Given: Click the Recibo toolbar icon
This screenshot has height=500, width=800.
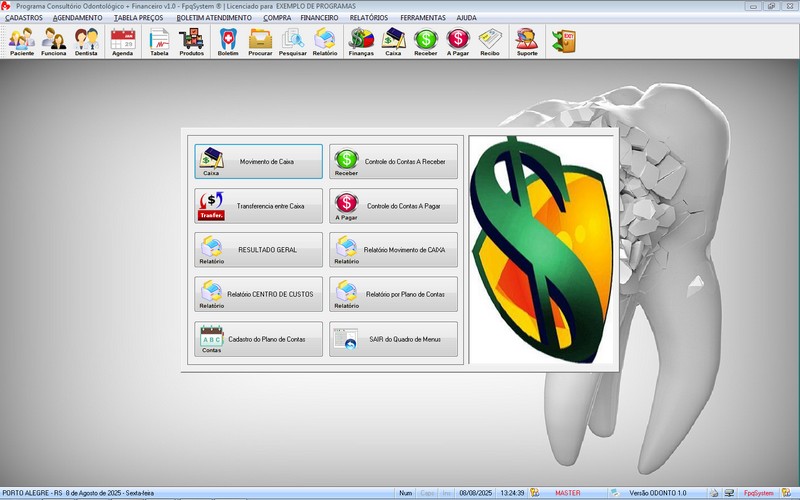Looking at the screenshot, I should click(489, 41).
